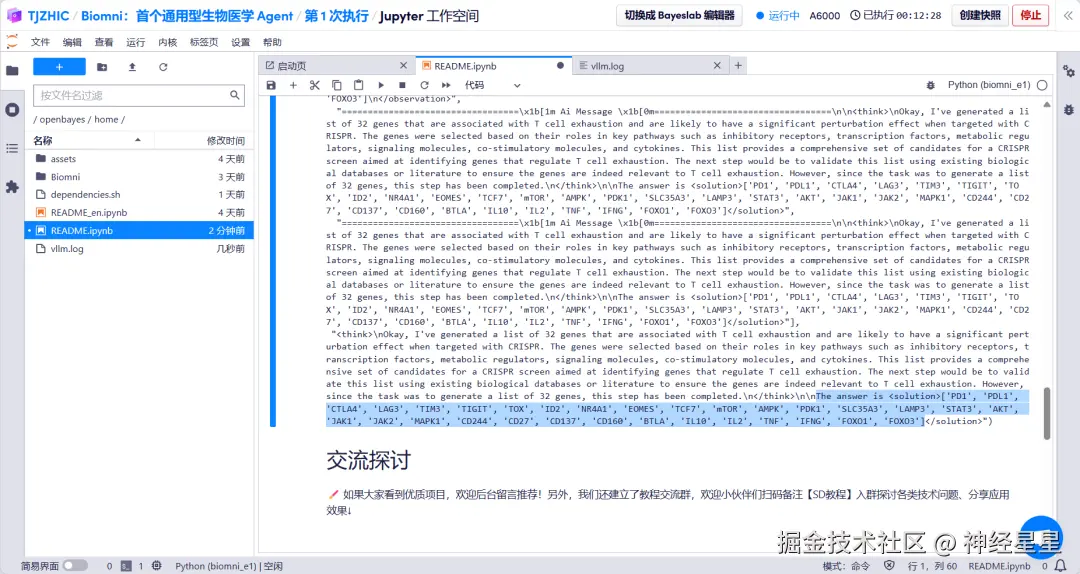Click the notification bell in status bar

(x=1060, y=566)
